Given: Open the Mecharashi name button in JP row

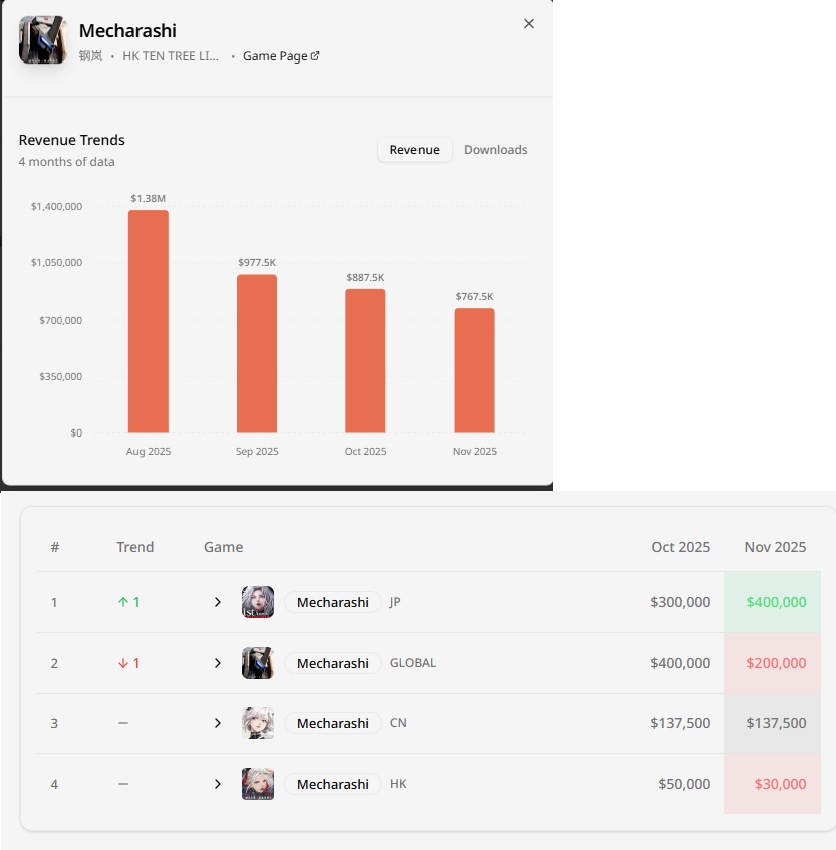Looking at the screenshot, I should (x=333, y=602).
